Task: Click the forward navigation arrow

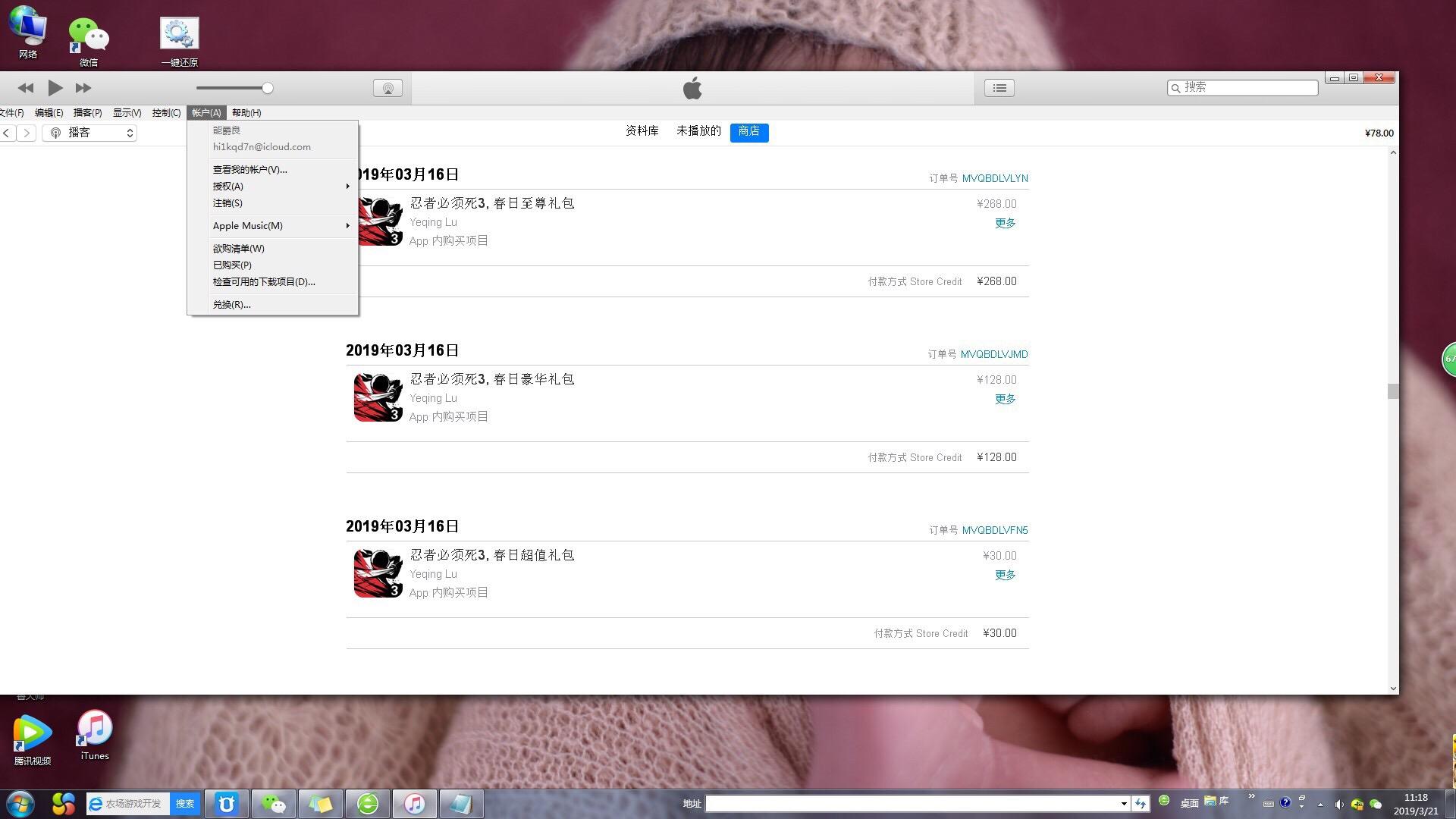Action: 27,133
